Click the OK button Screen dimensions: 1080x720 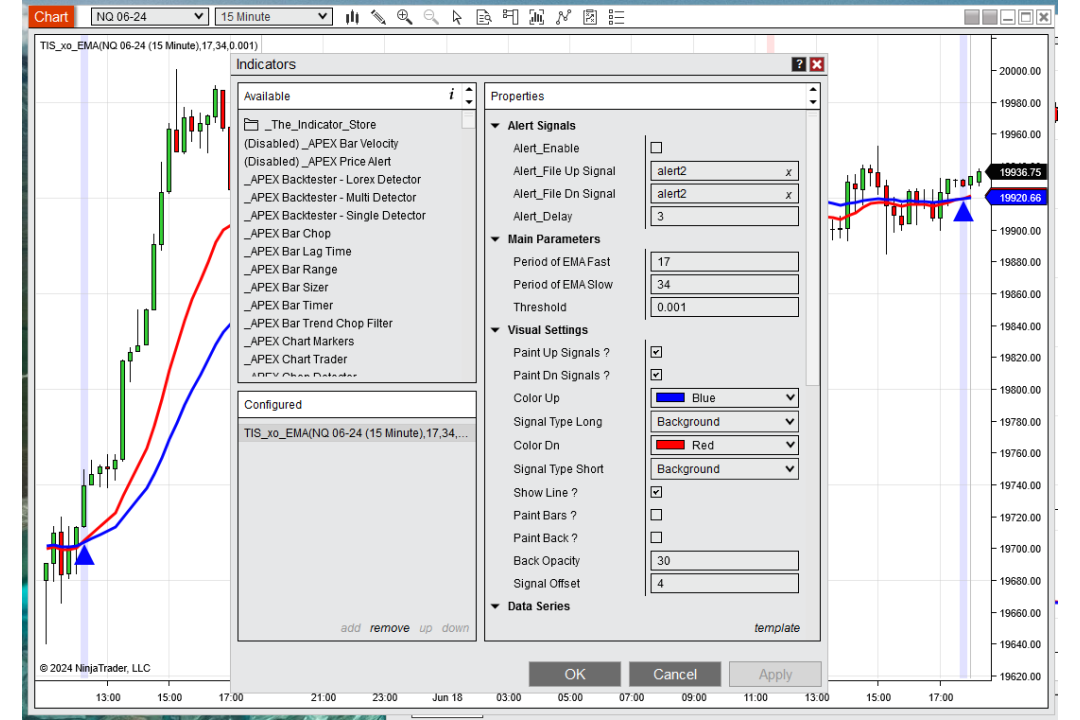[x=574, y=674]
